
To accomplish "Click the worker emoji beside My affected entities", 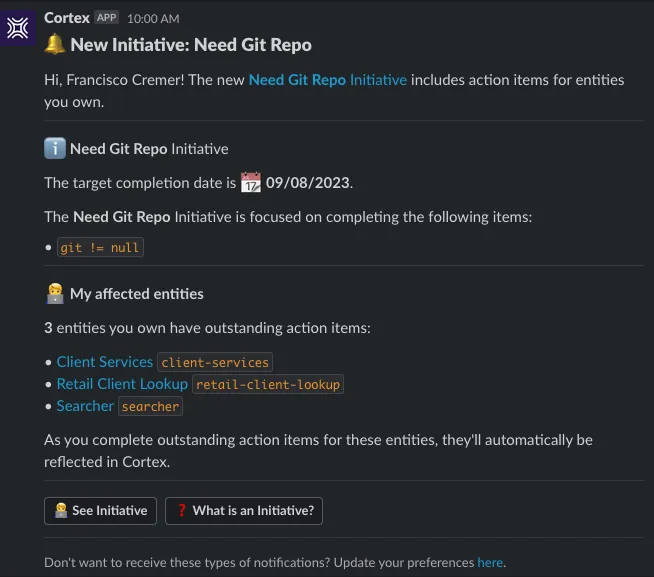I will (55, 294).
